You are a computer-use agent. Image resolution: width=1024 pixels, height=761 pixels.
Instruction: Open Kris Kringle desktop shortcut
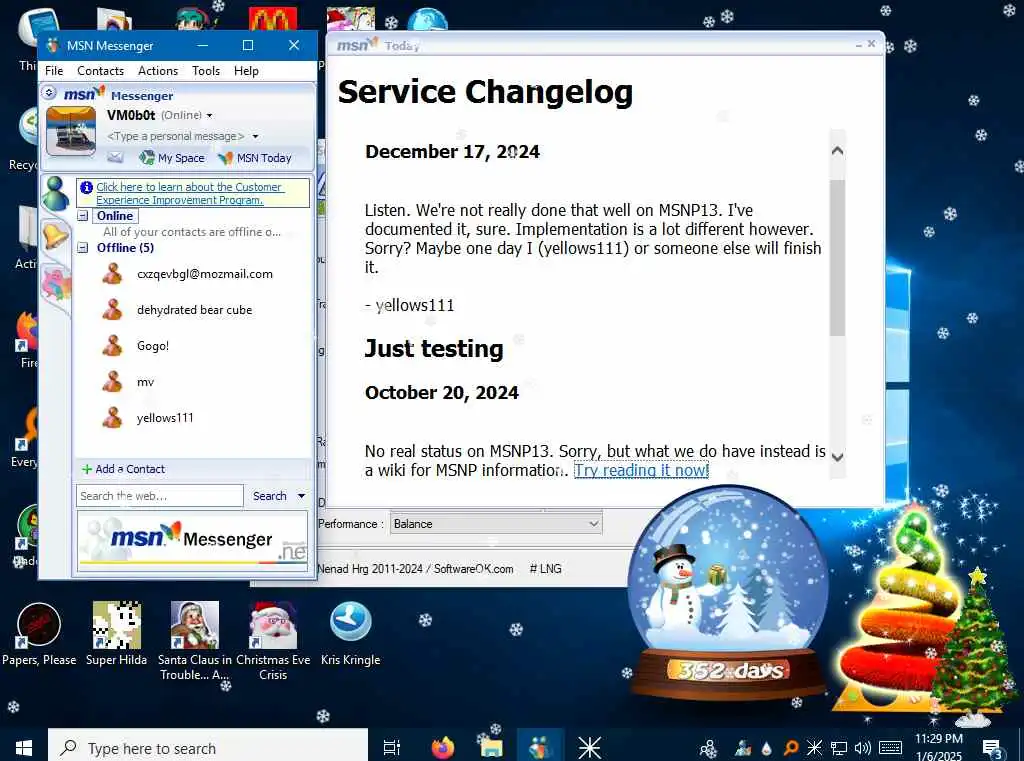coord(351,634)
